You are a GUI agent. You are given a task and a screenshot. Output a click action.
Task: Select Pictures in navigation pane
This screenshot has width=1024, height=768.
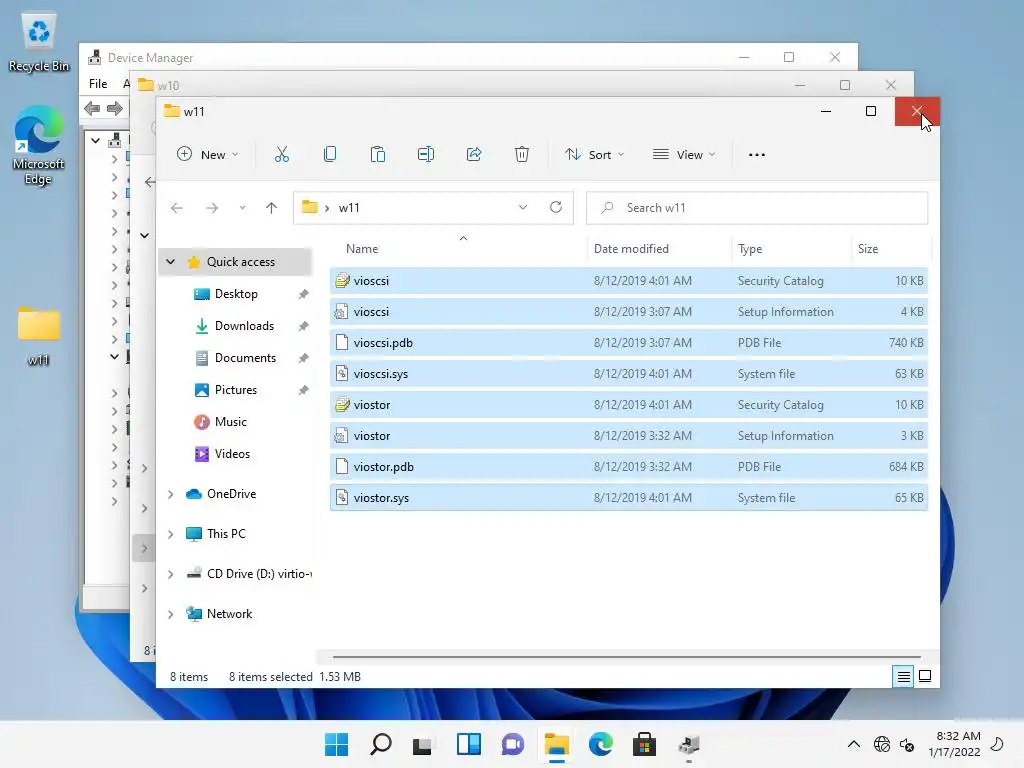pyautogui.click(x=236, y=390)
